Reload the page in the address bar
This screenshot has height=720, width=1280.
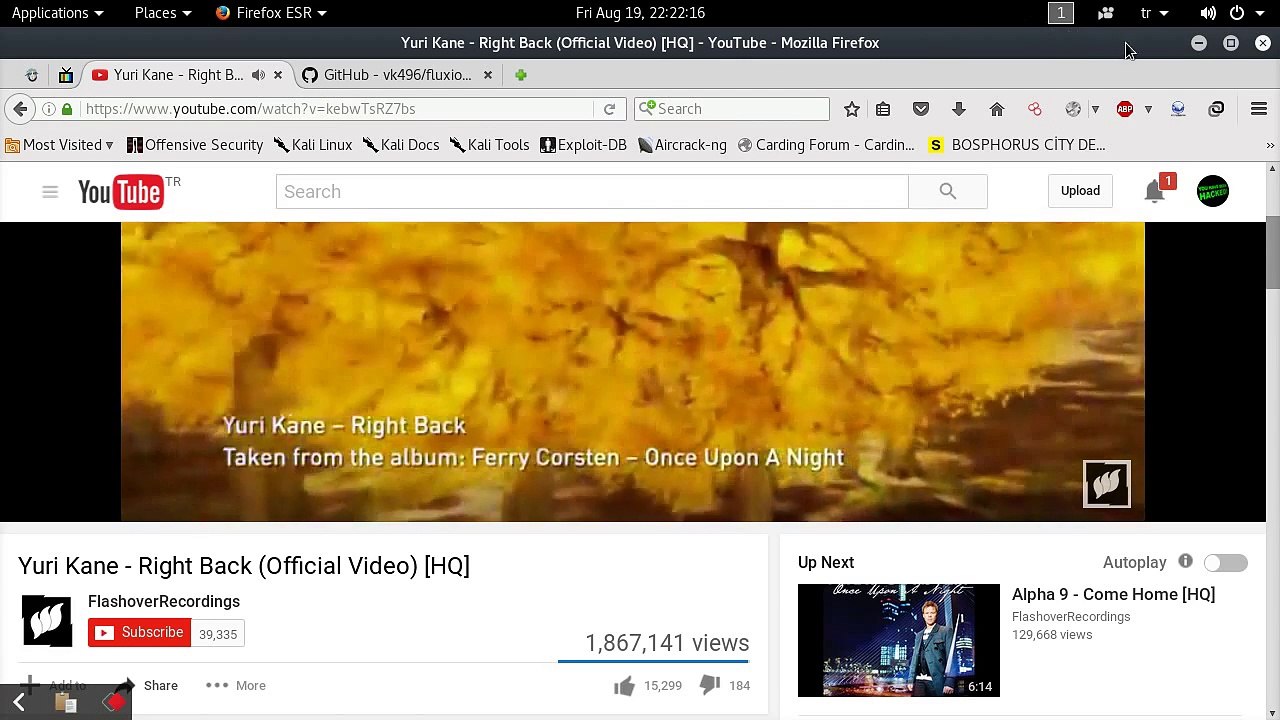[x=609, y=109]
